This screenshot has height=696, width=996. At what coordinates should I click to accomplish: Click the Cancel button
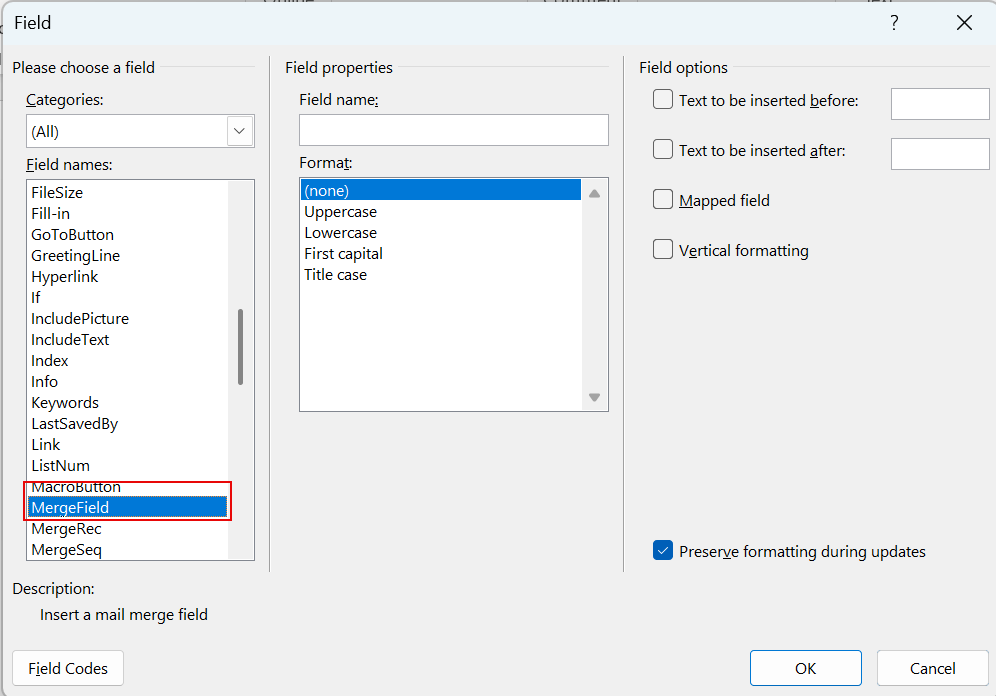(932, 668)
